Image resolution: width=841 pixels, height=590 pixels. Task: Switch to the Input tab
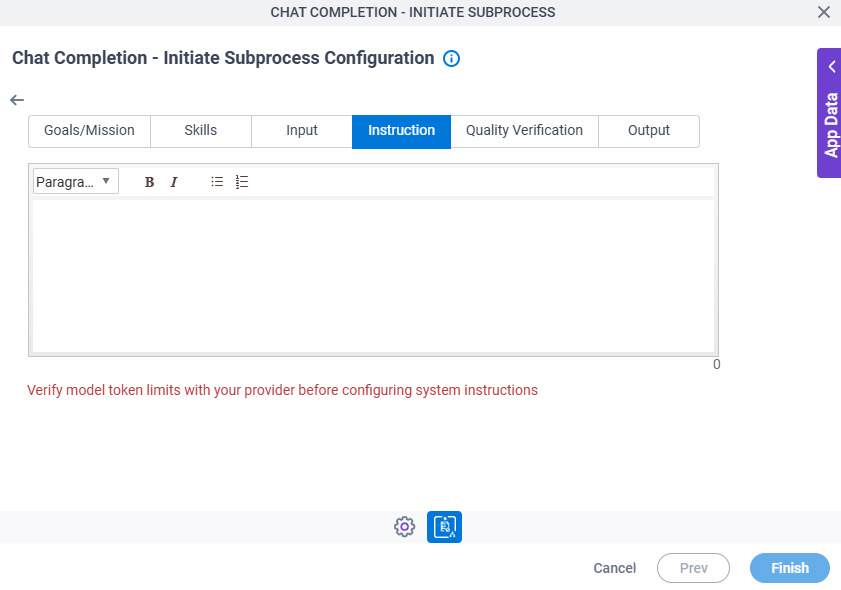tap(302, 131)
